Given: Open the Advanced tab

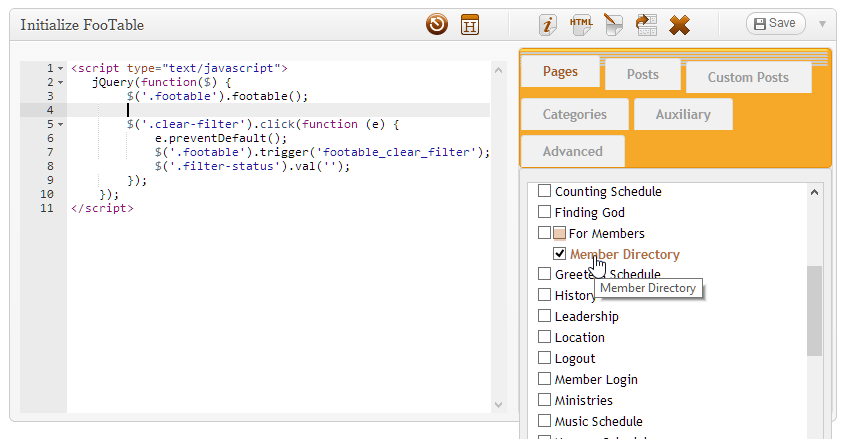Looking at the screenshot, I should 572,151.
